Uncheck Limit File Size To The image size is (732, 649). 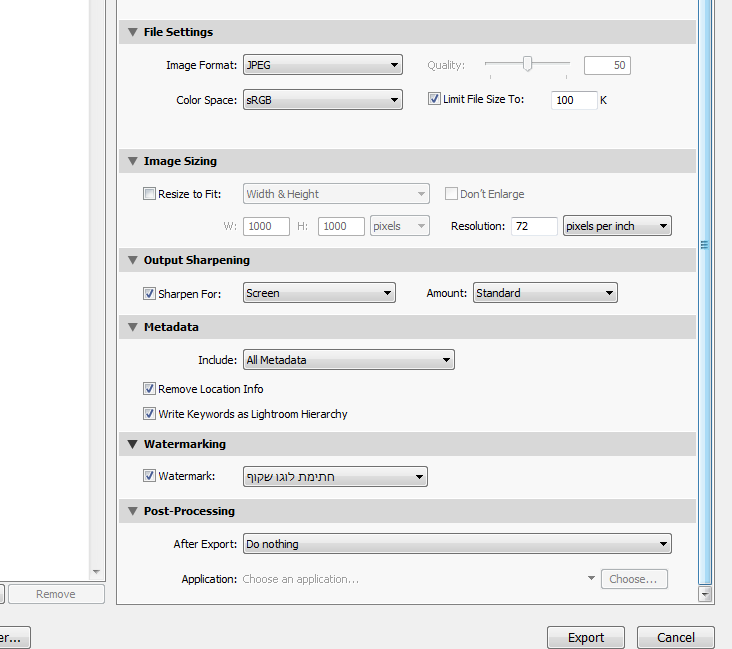click(x=434, y=99)
